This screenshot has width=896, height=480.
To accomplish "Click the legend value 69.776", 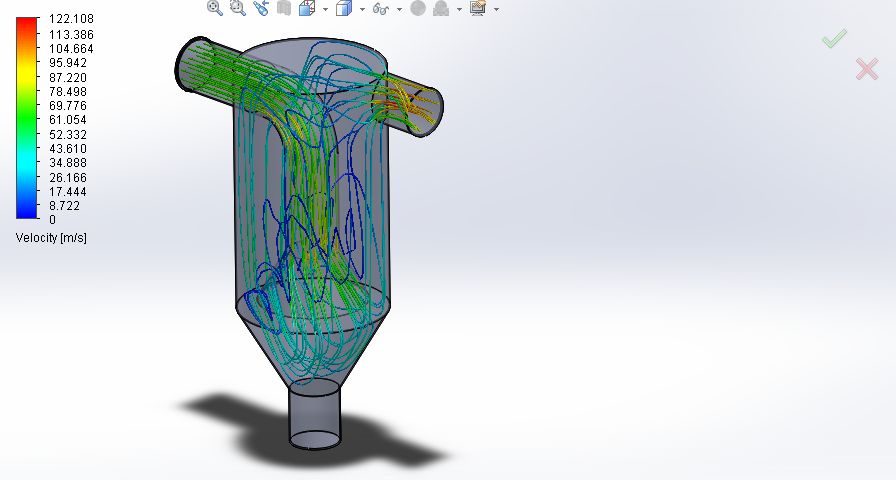I will pyautogui.click(x=68, y=106).
